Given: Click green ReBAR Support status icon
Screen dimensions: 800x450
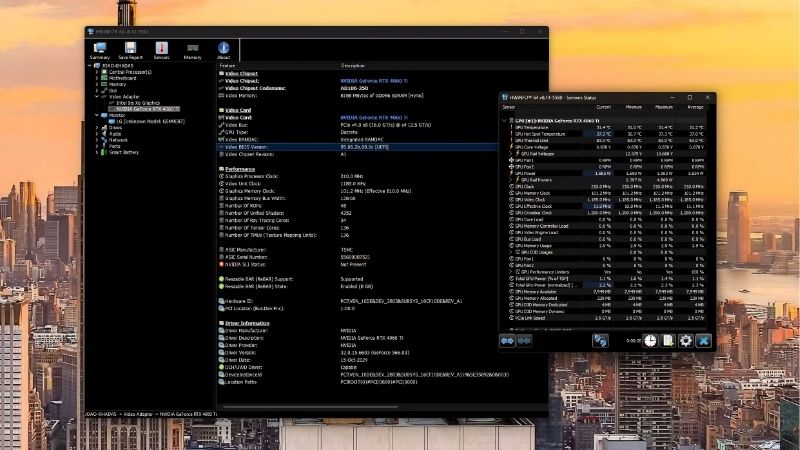Looking at the screenshot, I should point(221,279).
